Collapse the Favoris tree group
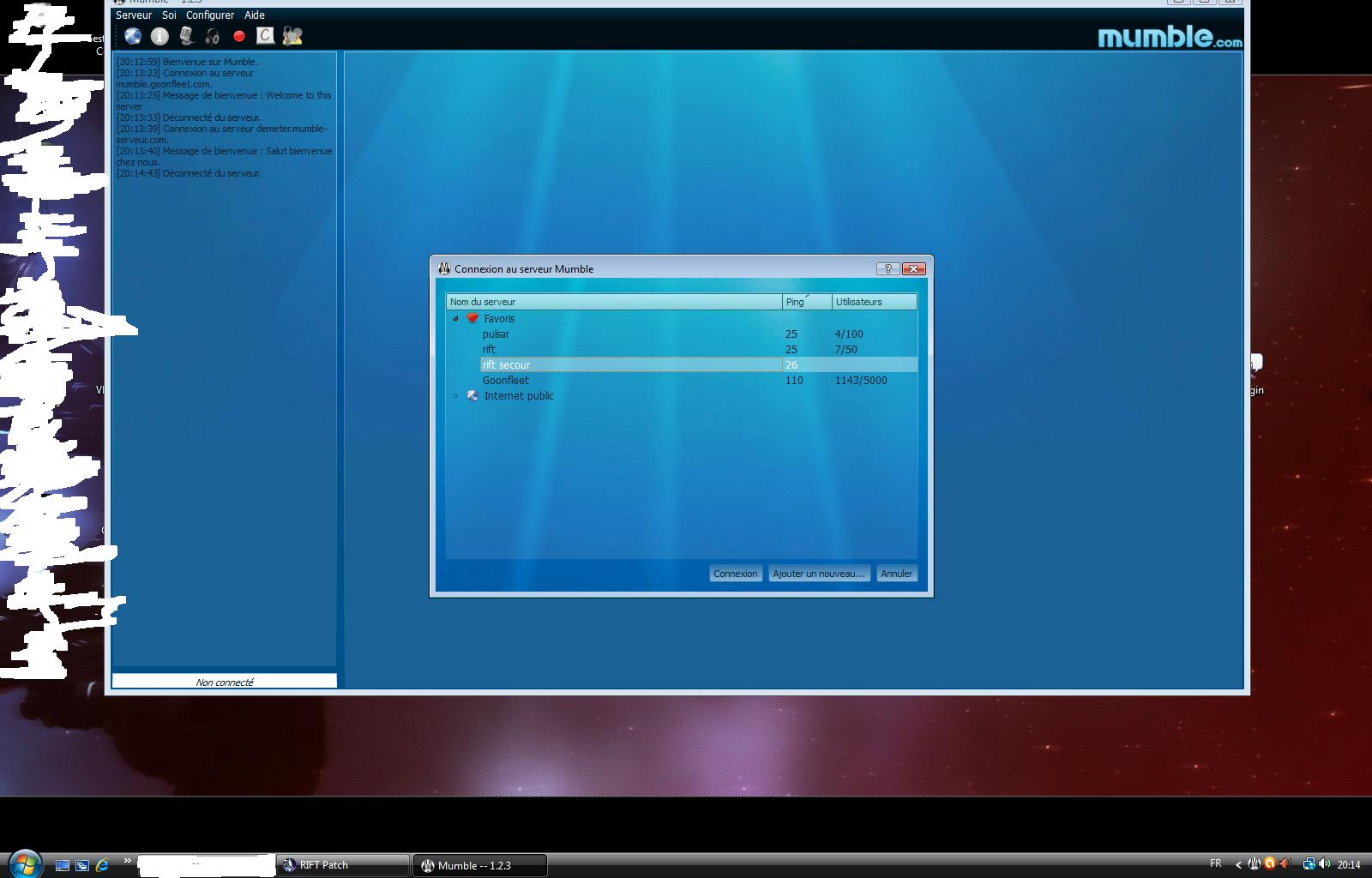 coord(455,318)
